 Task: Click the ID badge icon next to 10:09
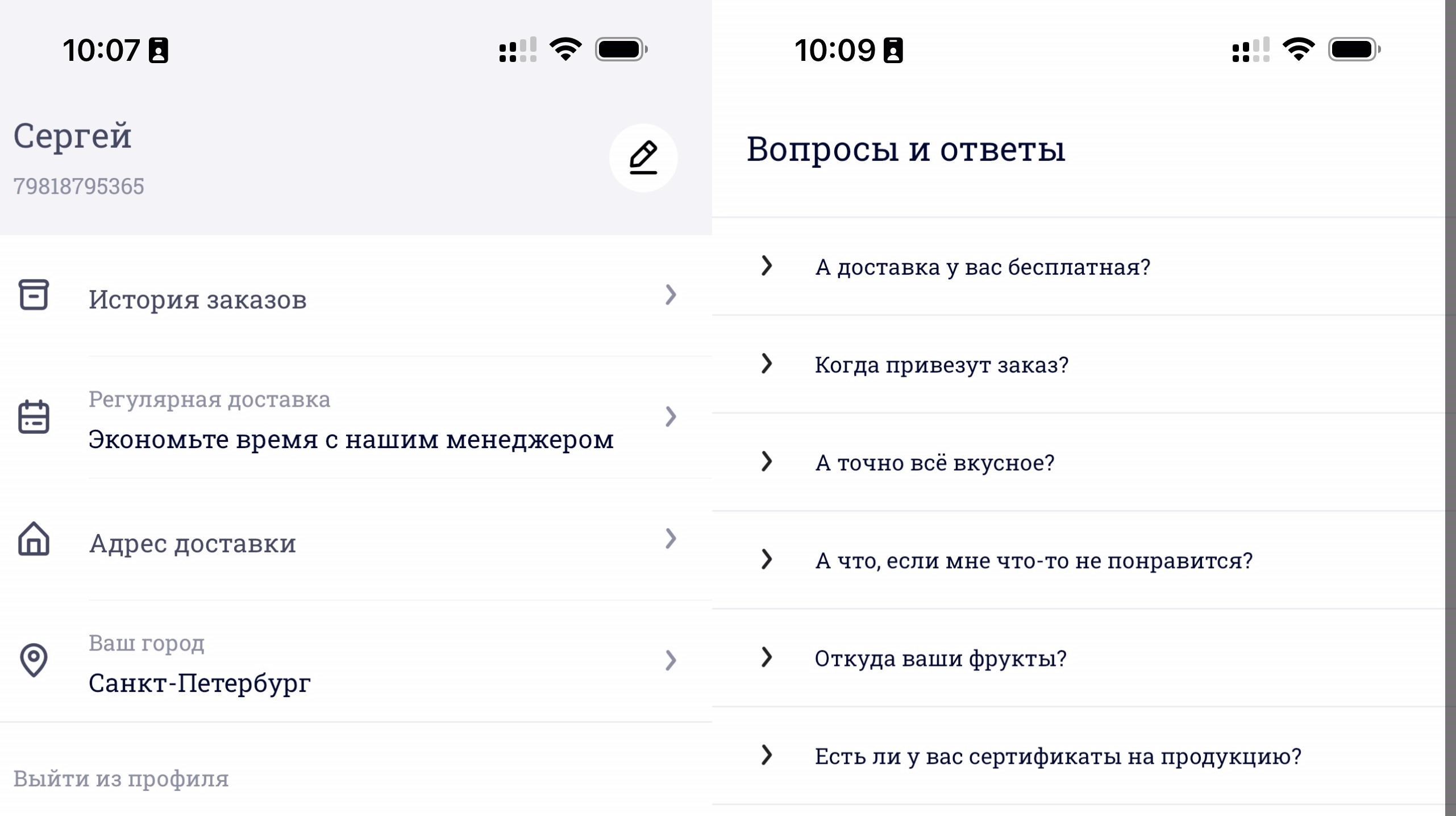coord(893,50)
